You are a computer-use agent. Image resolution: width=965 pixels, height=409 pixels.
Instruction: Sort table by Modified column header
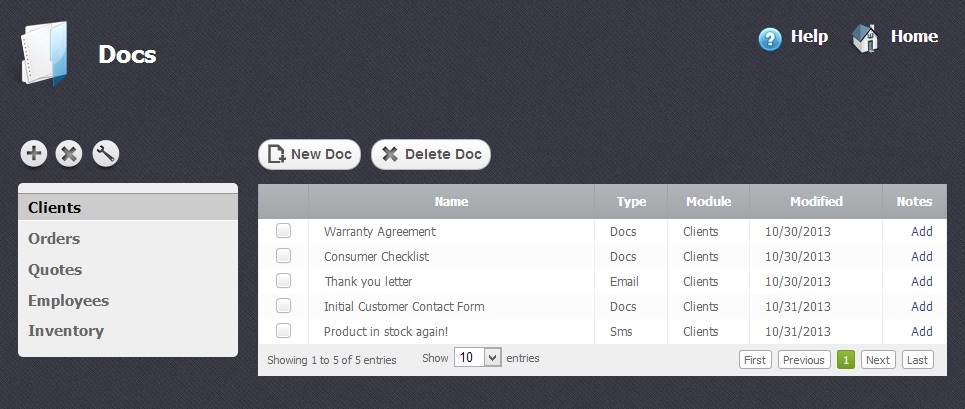point(816,202)
